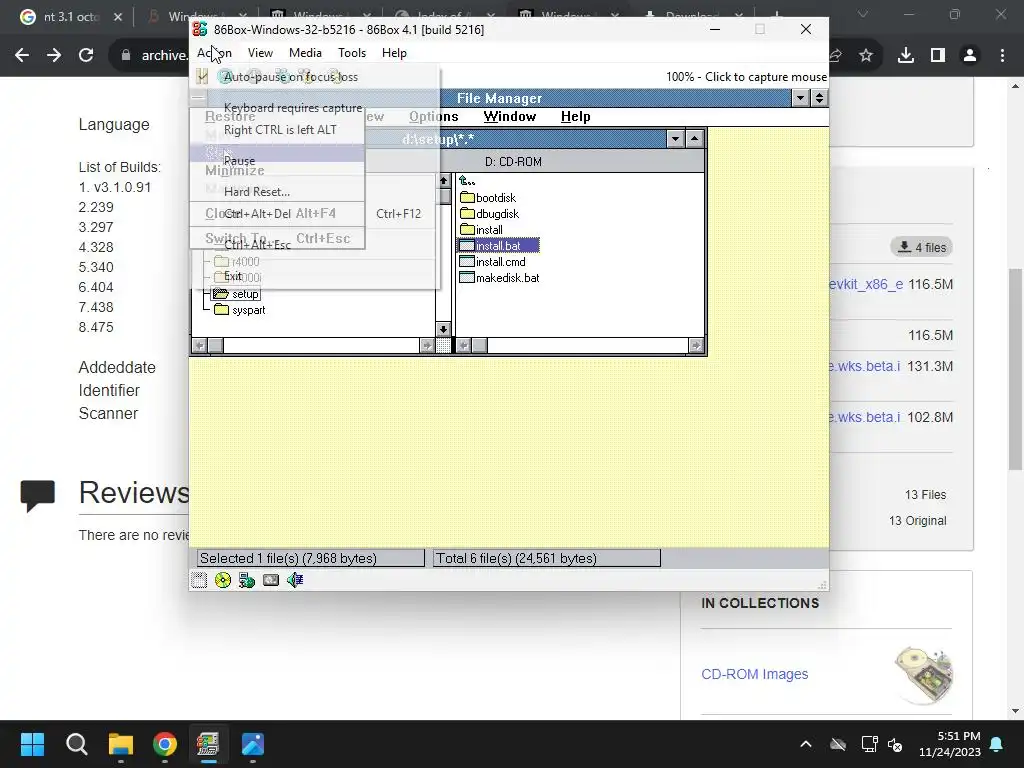Close the "nt 3.1 octo" Chrome tab
Screen dimensions: 1024x768
pyautogui.click(x=118, y=17)
